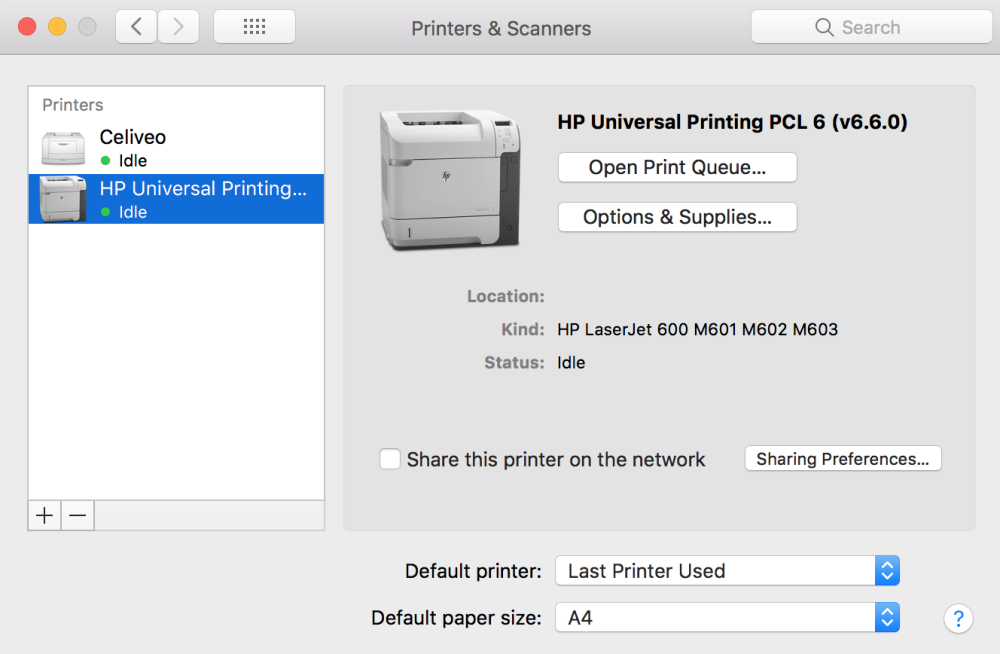Click the HP printer icon in sidebar
The width and height of the screenshot is (1000, 654).
coord(62,198)
